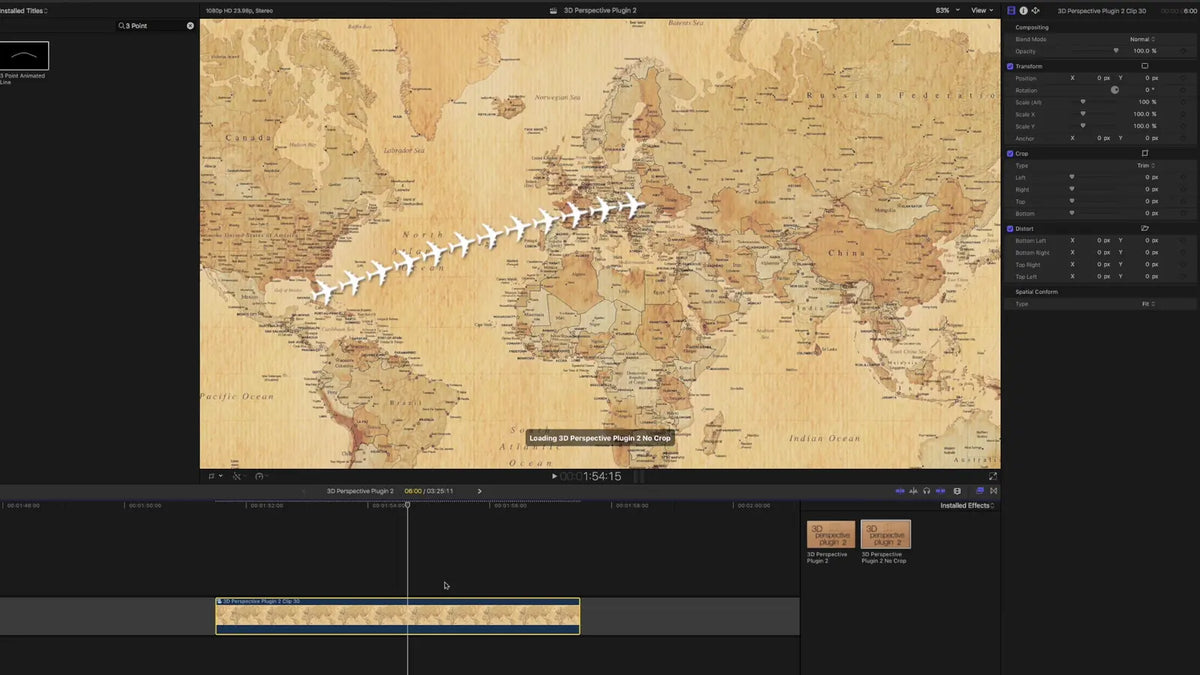Disable the Crop checkbox
This screenshot has height=675, width=1200.
[x=1010, y=153]
